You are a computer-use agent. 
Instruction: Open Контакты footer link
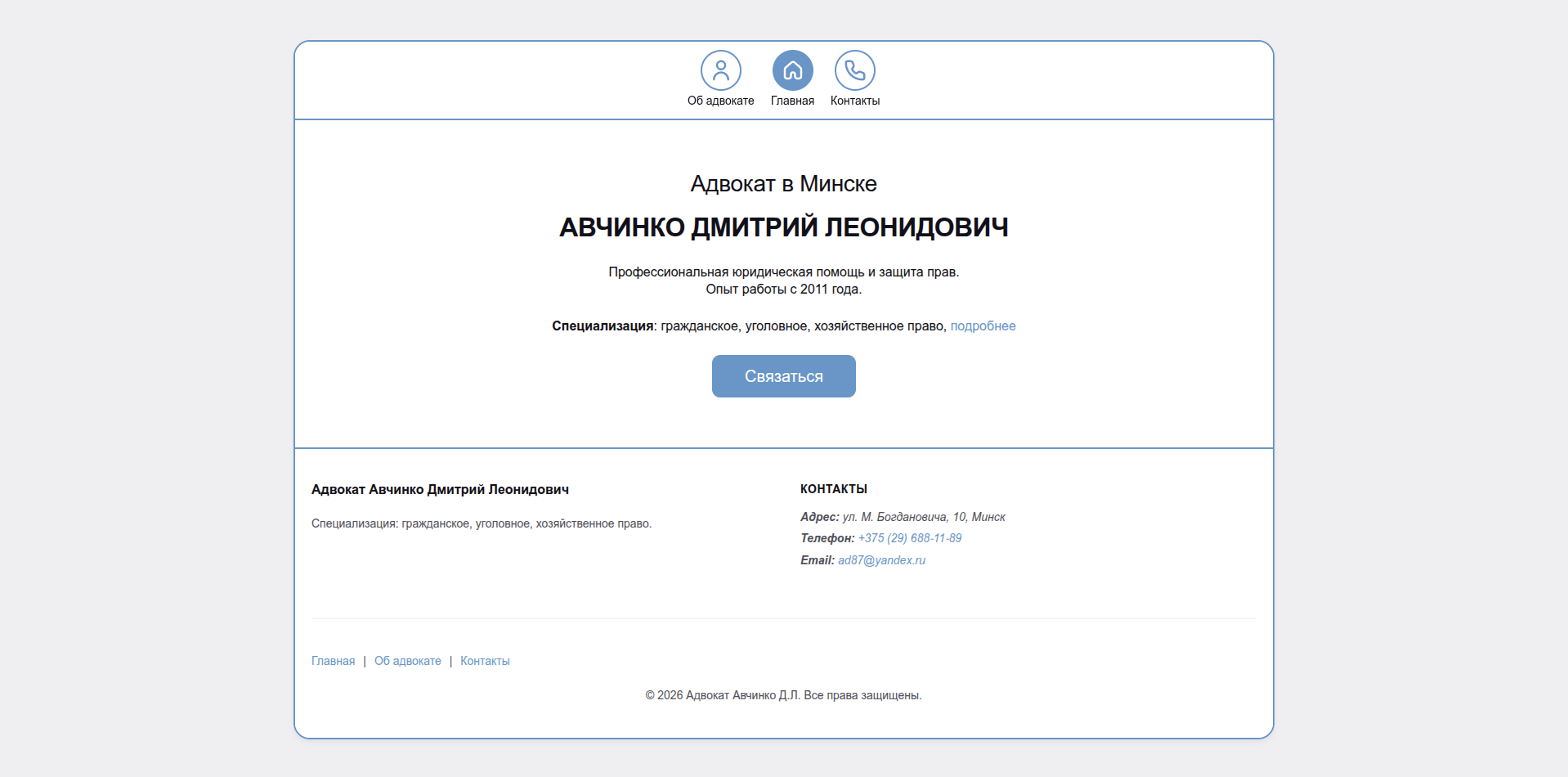coord(485,661)
